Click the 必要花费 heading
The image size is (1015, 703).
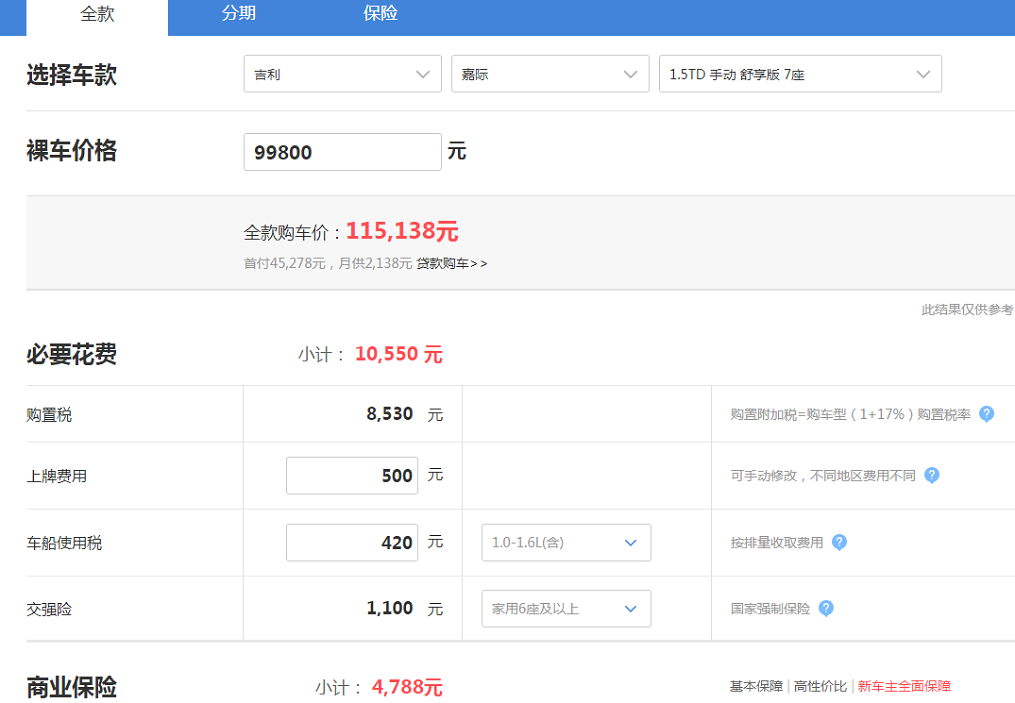[x=72, y=354]
